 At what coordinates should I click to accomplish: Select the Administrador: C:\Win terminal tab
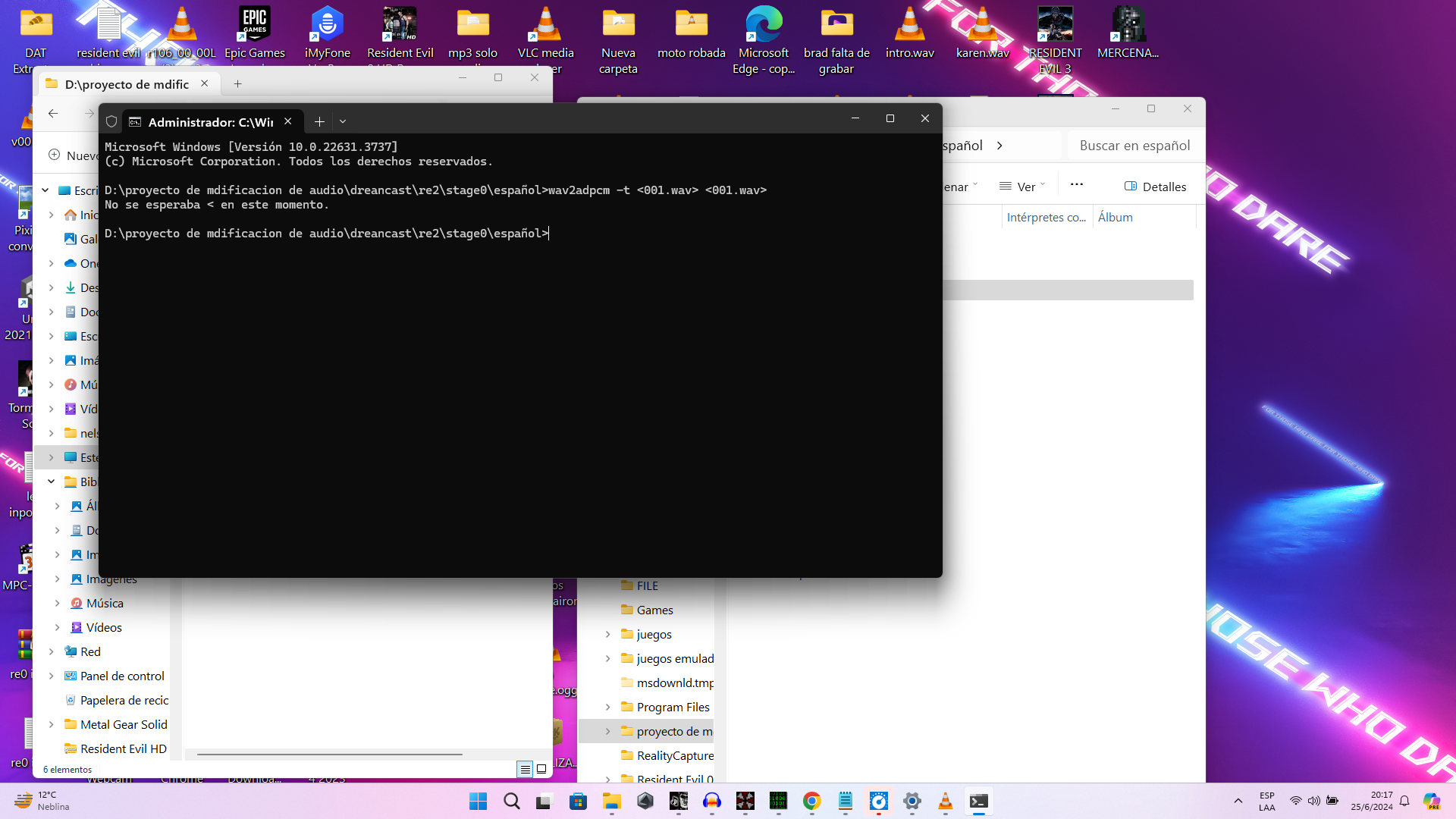(211, 121)
